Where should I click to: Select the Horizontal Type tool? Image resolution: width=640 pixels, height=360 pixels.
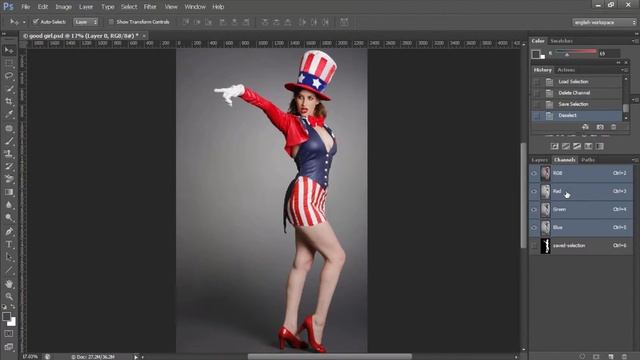point(9,244)
